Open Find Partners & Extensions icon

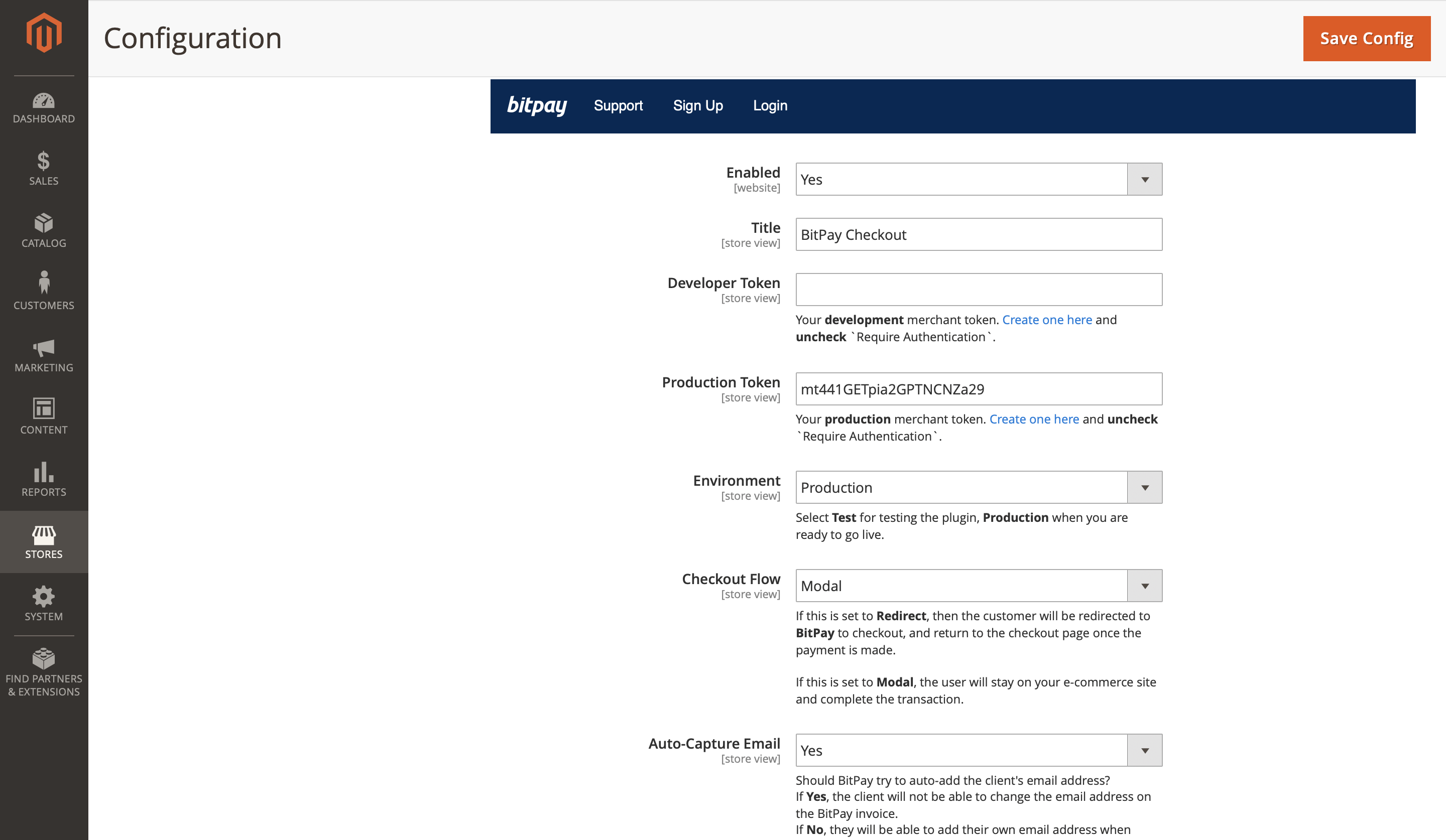click(x=44, y=658)
